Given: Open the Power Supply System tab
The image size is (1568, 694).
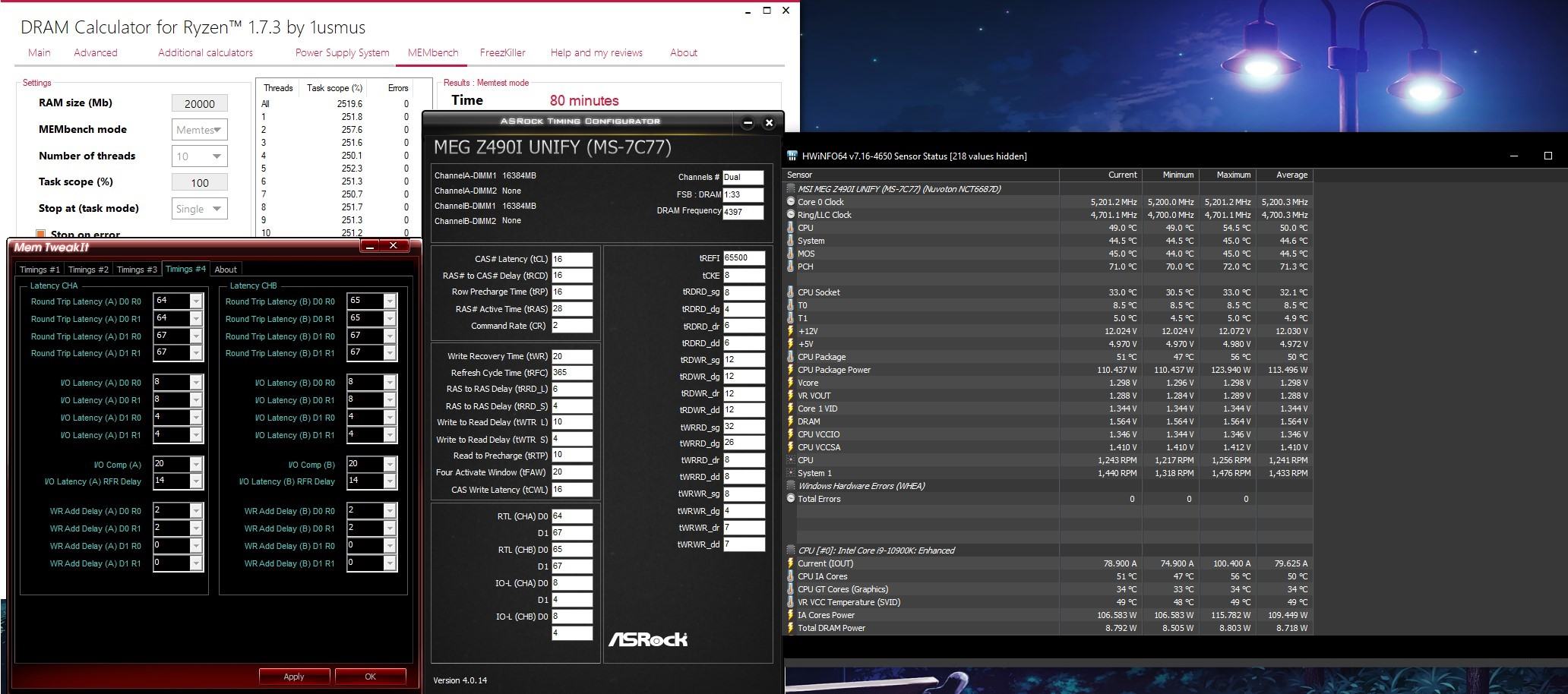Looking at the screenshot, I should (342, 52).
